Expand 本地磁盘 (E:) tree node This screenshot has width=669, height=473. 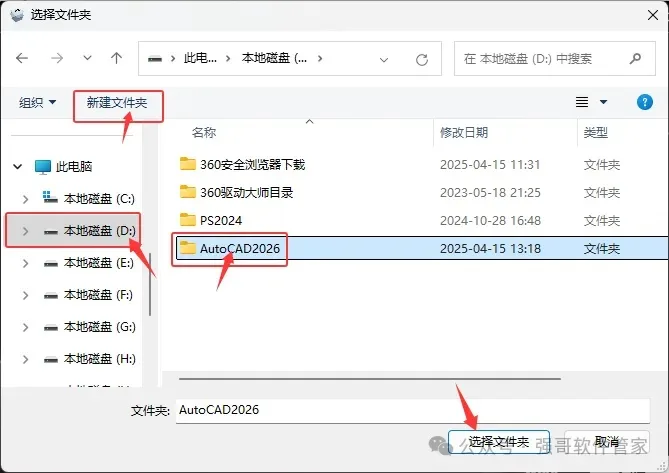coord(26,263)
